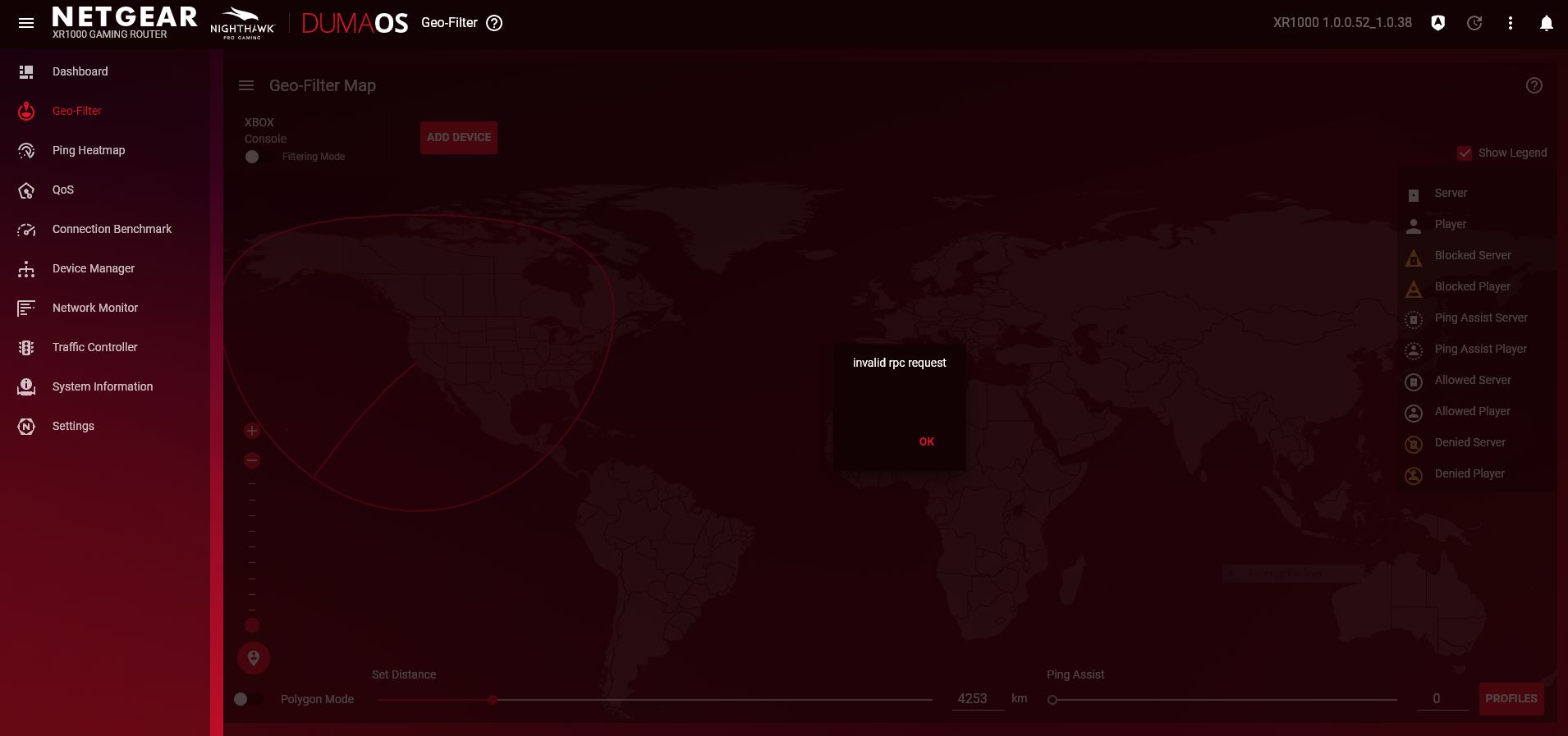The image size is (1568, 736).
Task: Open System Information page
Action: pyautogui.click(x=103, y=386)
